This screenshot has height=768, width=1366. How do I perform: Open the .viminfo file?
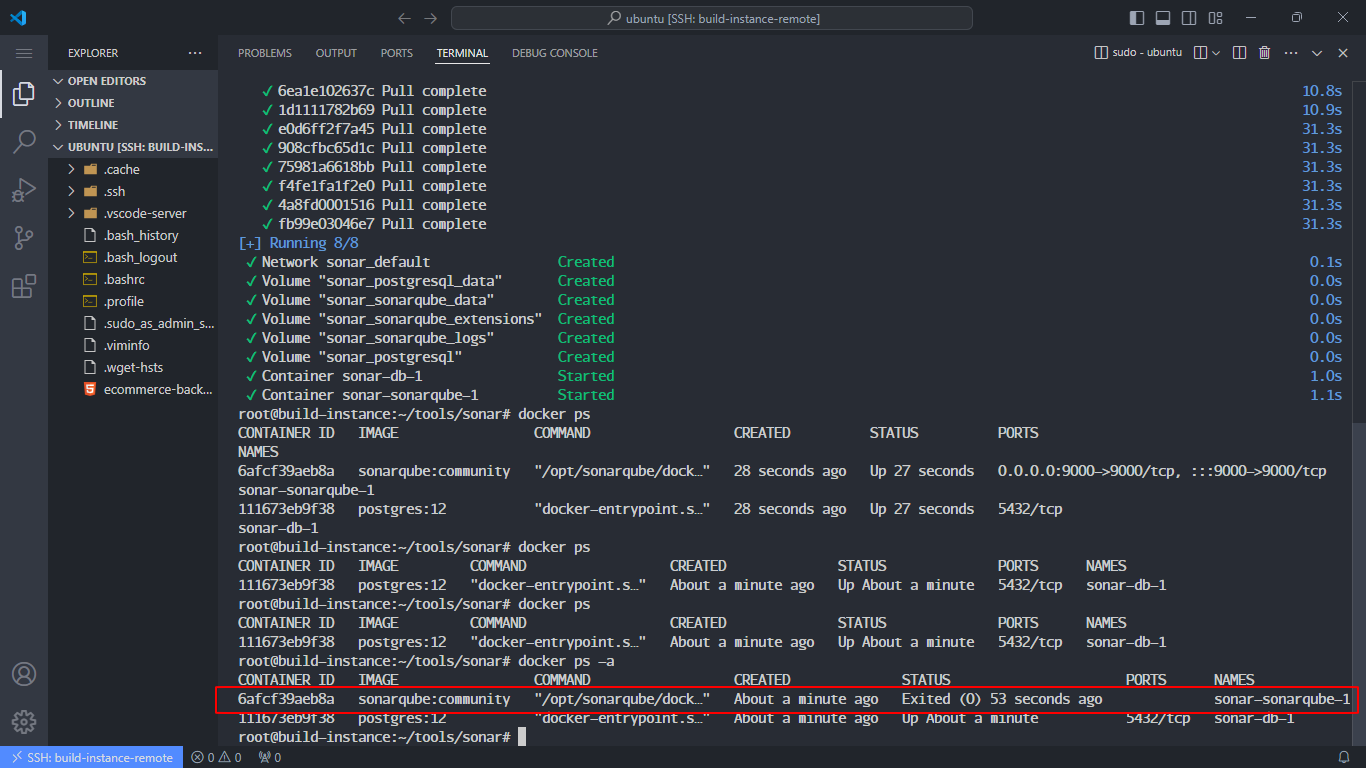[133, 345]
